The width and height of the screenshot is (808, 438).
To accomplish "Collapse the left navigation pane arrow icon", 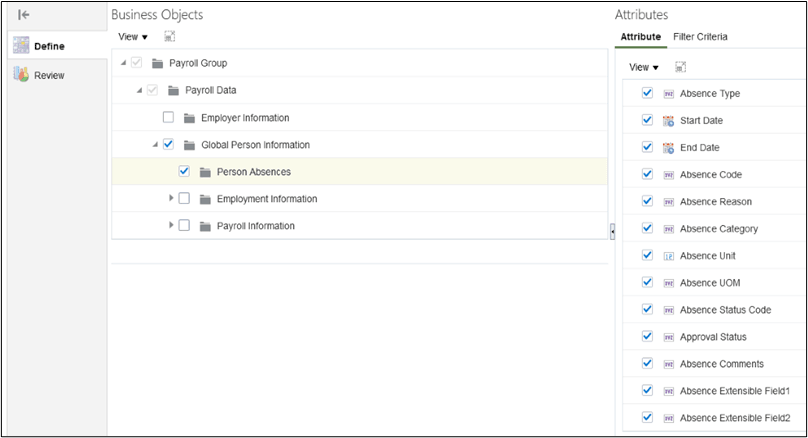I will point(25,15).
